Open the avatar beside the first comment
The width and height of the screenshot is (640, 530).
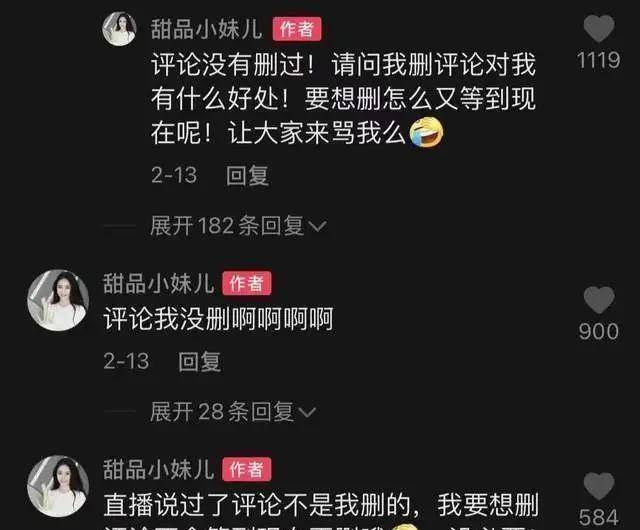coord(119,29)
